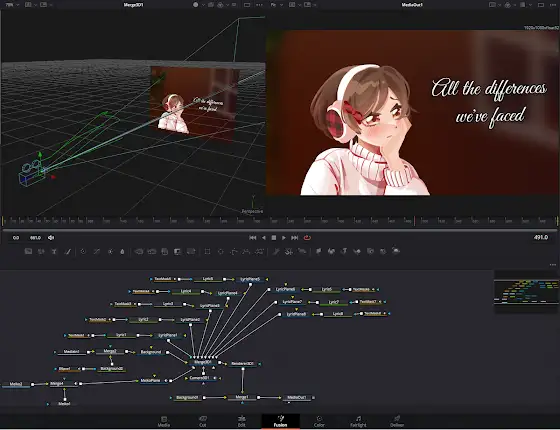
Task: Switch to the Media page
Action: tap(164, 421)
